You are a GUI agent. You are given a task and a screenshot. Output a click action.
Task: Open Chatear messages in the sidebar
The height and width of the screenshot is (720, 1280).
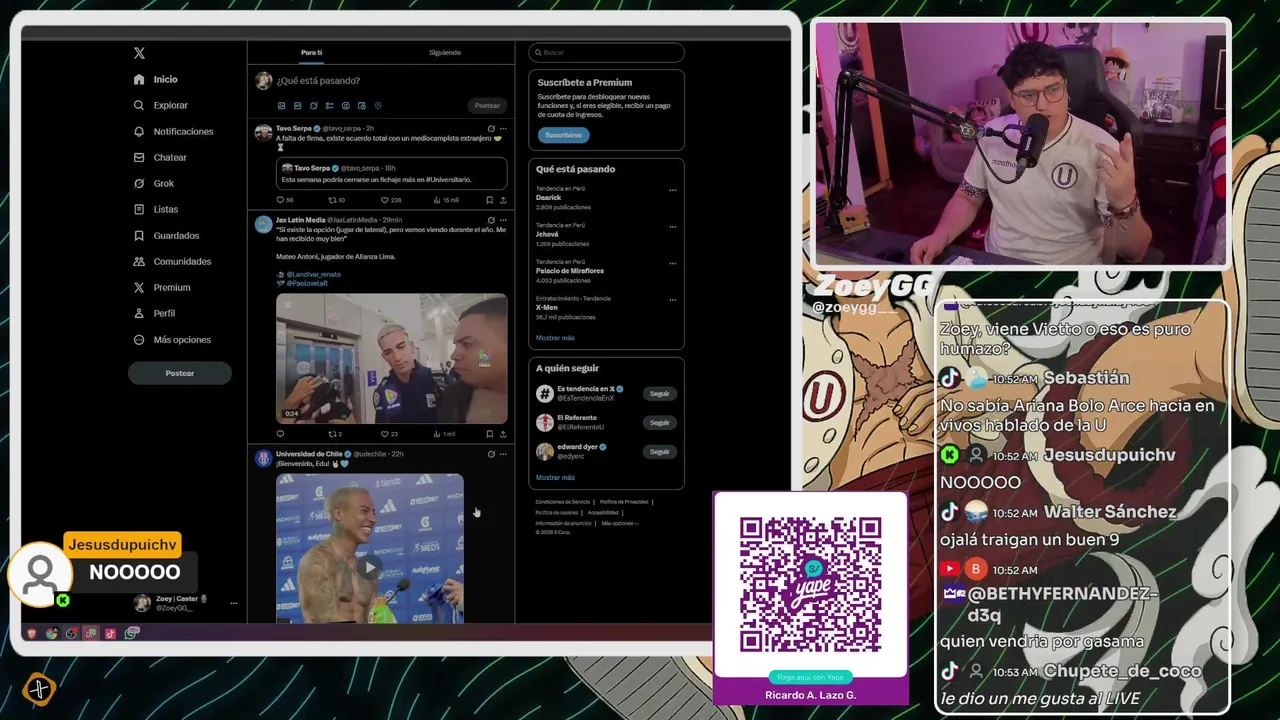tap(160, 157)
